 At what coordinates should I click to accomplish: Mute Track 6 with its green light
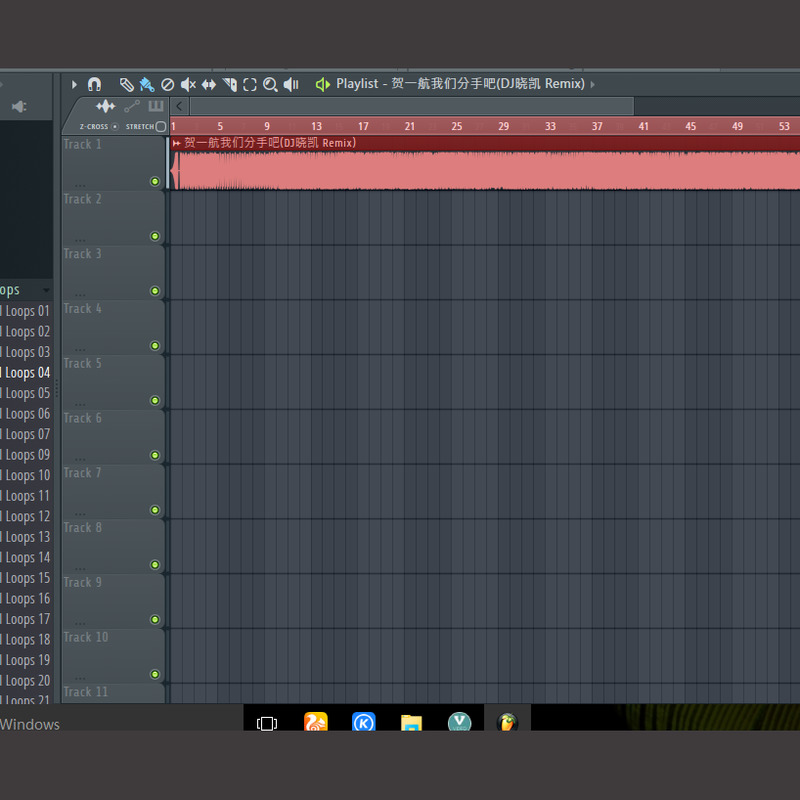[x=155, y=455]
